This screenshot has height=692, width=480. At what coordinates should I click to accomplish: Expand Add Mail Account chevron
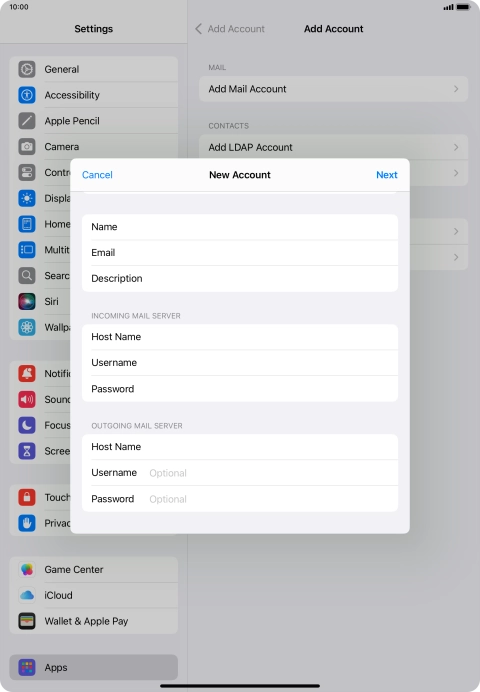click(456, 89)
